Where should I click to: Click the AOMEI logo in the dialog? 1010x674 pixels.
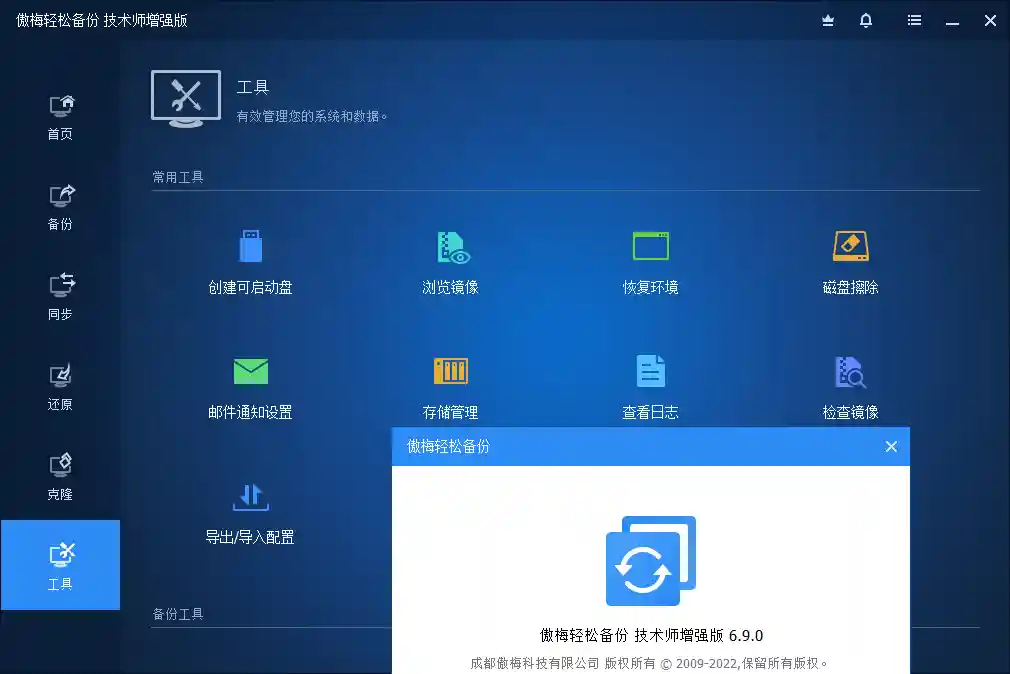[650, 561]
